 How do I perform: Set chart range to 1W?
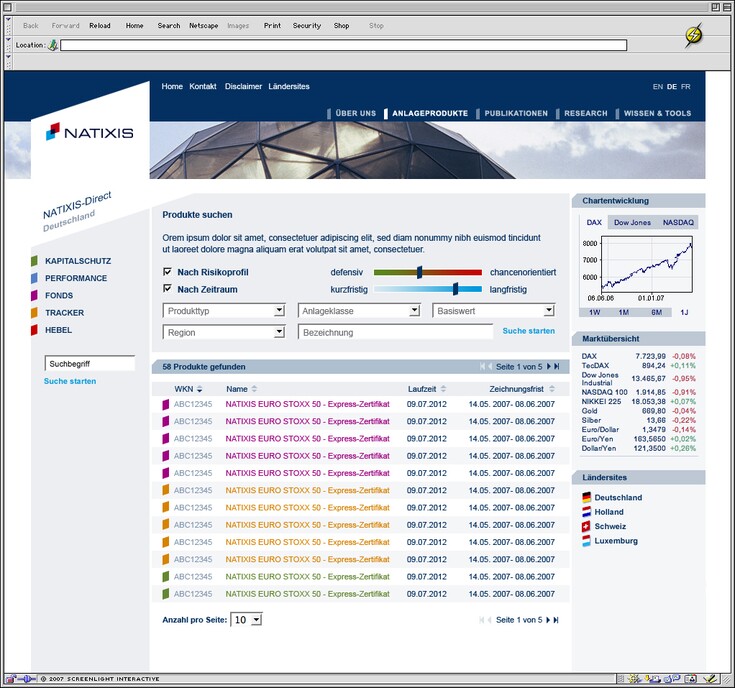(x=594, y=312)
